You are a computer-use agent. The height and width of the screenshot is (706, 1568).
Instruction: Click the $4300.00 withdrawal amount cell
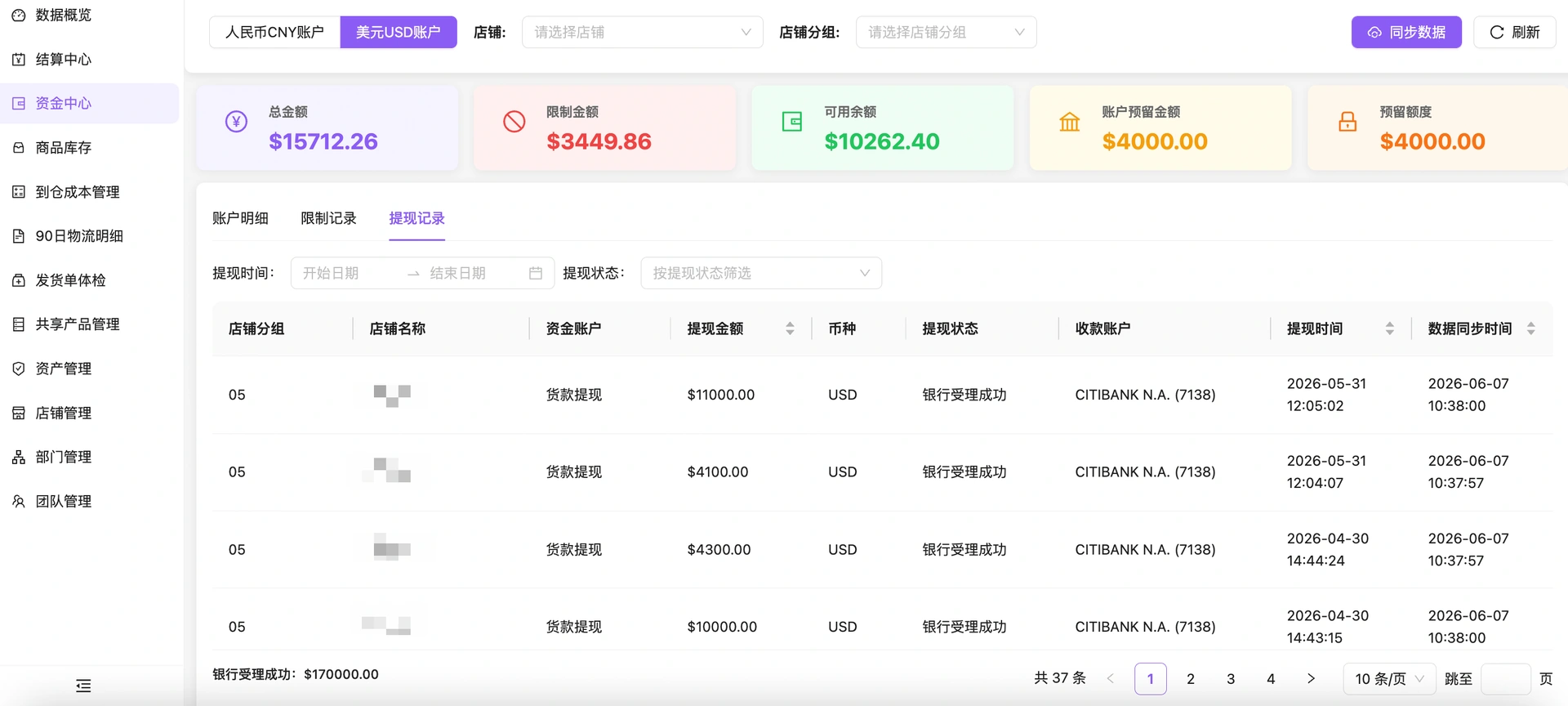click(x=719, y=549)
